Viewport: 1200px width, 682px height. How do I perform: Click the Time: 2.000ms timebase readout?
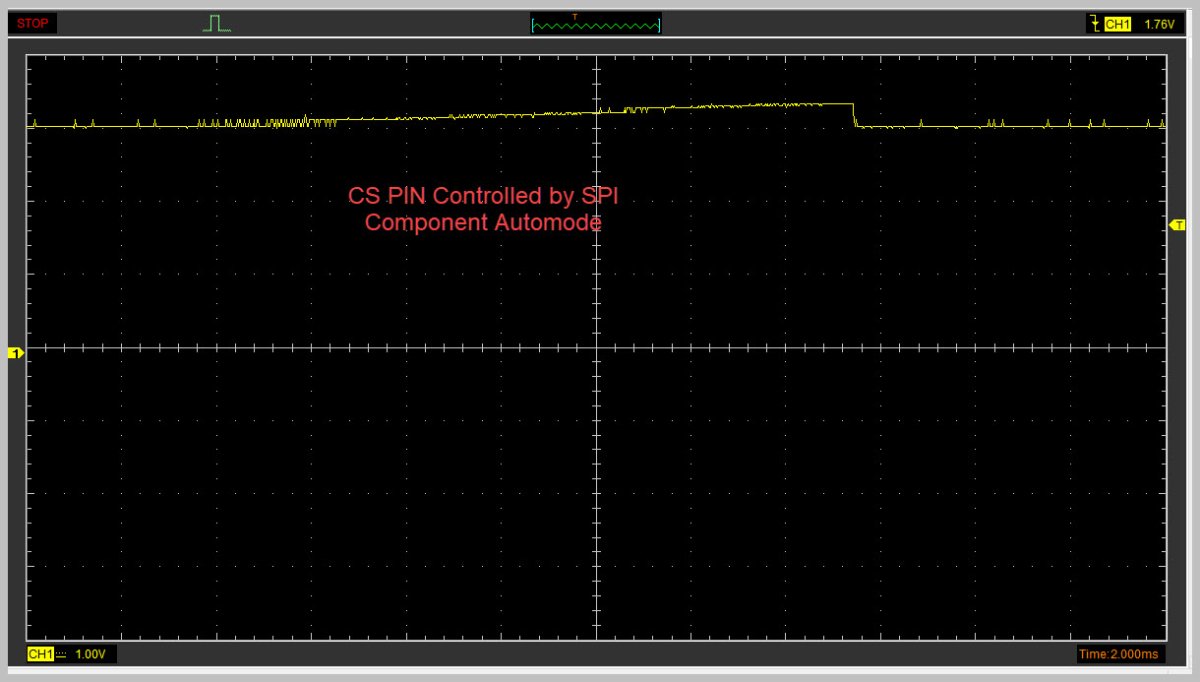click(1119, 654)
